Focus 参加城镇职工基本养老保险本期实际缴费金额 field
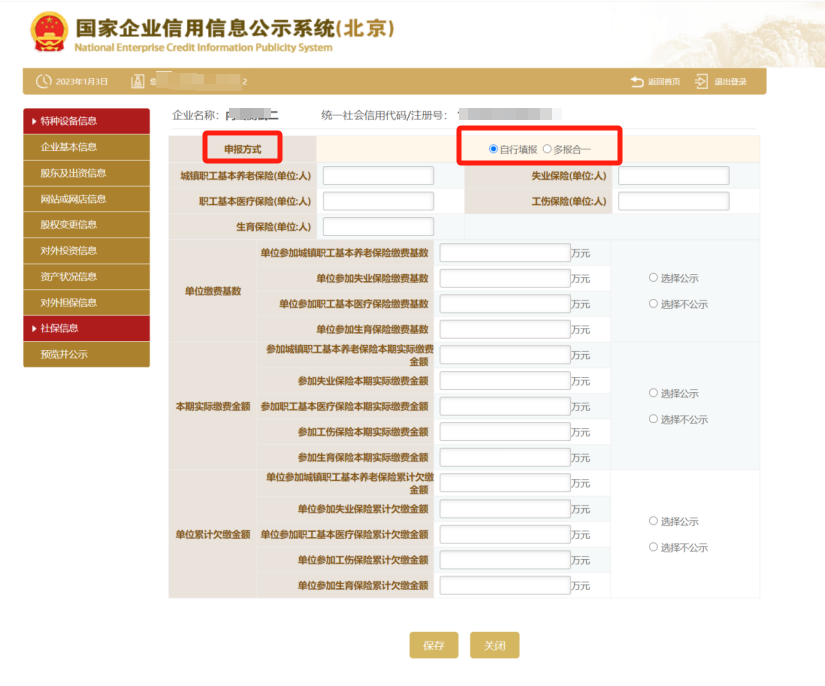The height and width of the screenshot is (686, 825). [x=505, y=355]
